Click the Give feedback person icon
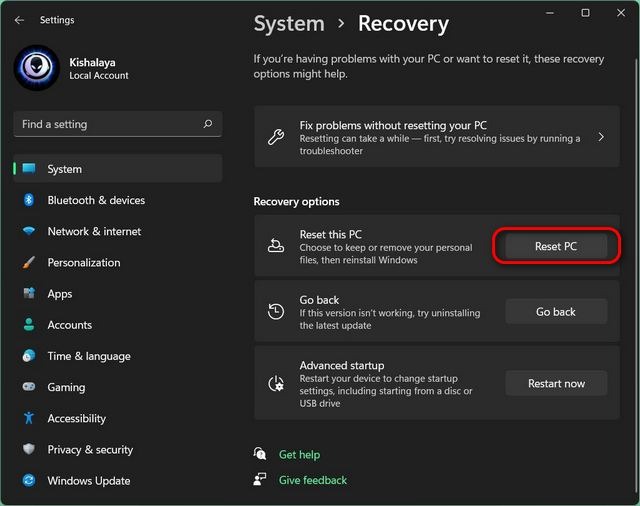The width and height of the screenshot is (640, 506). pos(260,479)
